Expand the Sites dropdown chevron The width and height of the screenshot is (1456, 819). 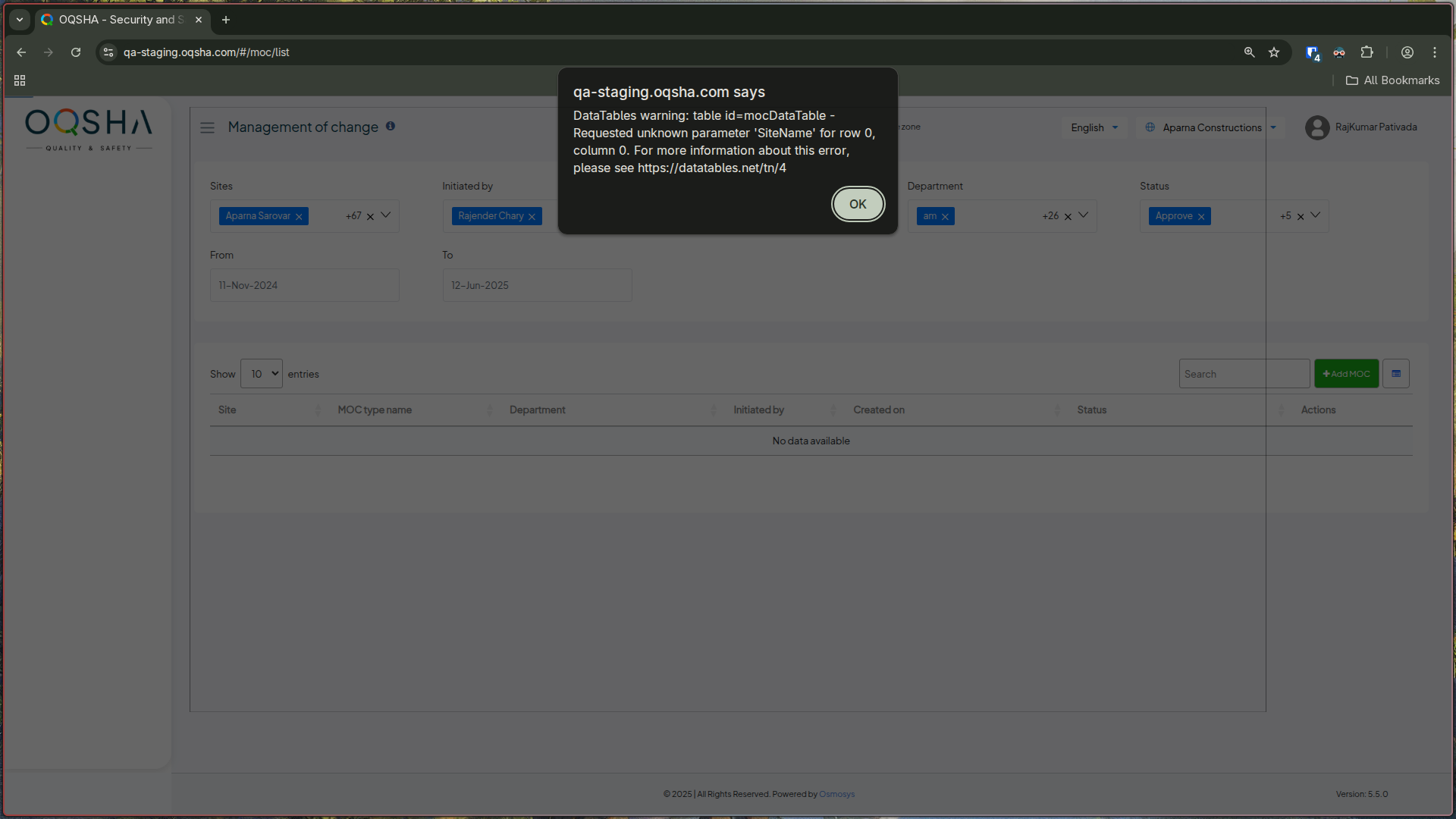point(386,215)
